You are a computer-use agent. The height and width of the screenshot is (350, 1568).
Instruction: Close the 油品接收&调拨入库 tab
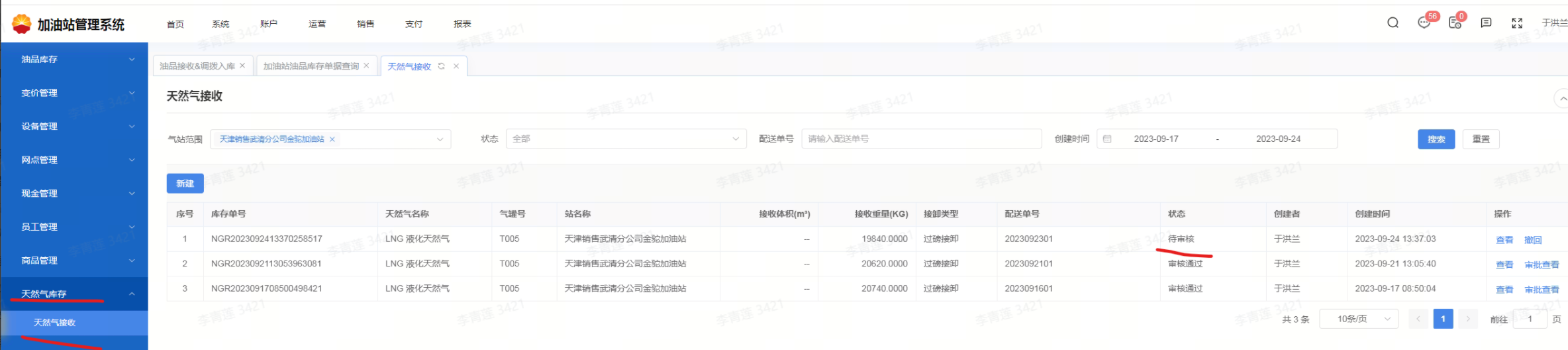[x=242, y=66]
